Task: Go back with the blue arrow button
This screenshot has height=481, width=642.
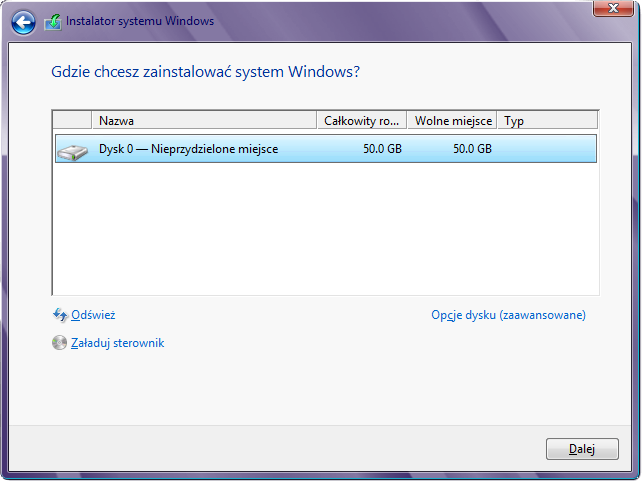Action: 23,22
